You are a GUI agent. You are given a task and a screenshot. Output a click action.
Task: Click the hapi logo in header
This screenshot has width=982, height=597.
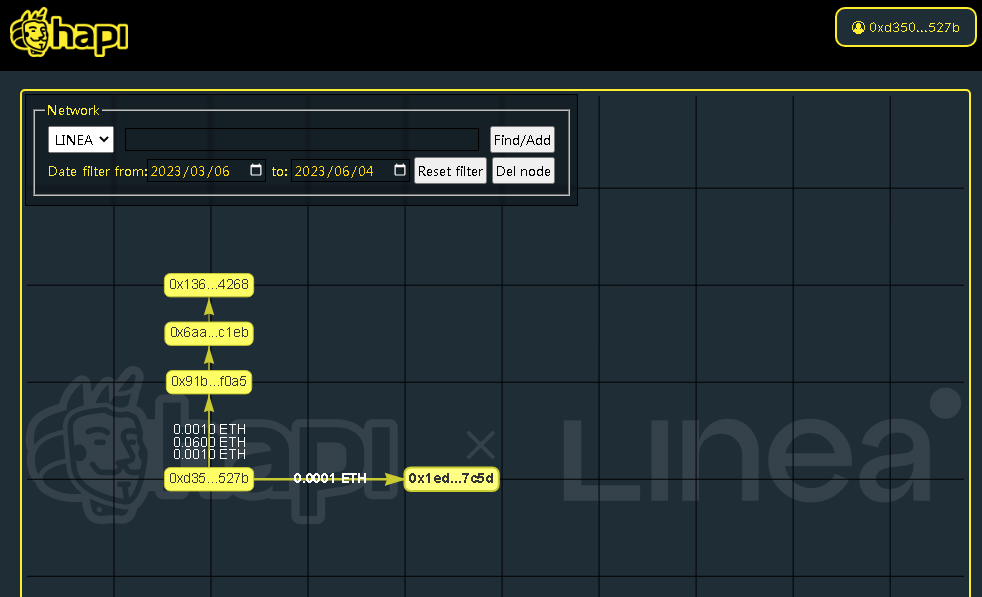pyautogui.click(x=69, y=33)
